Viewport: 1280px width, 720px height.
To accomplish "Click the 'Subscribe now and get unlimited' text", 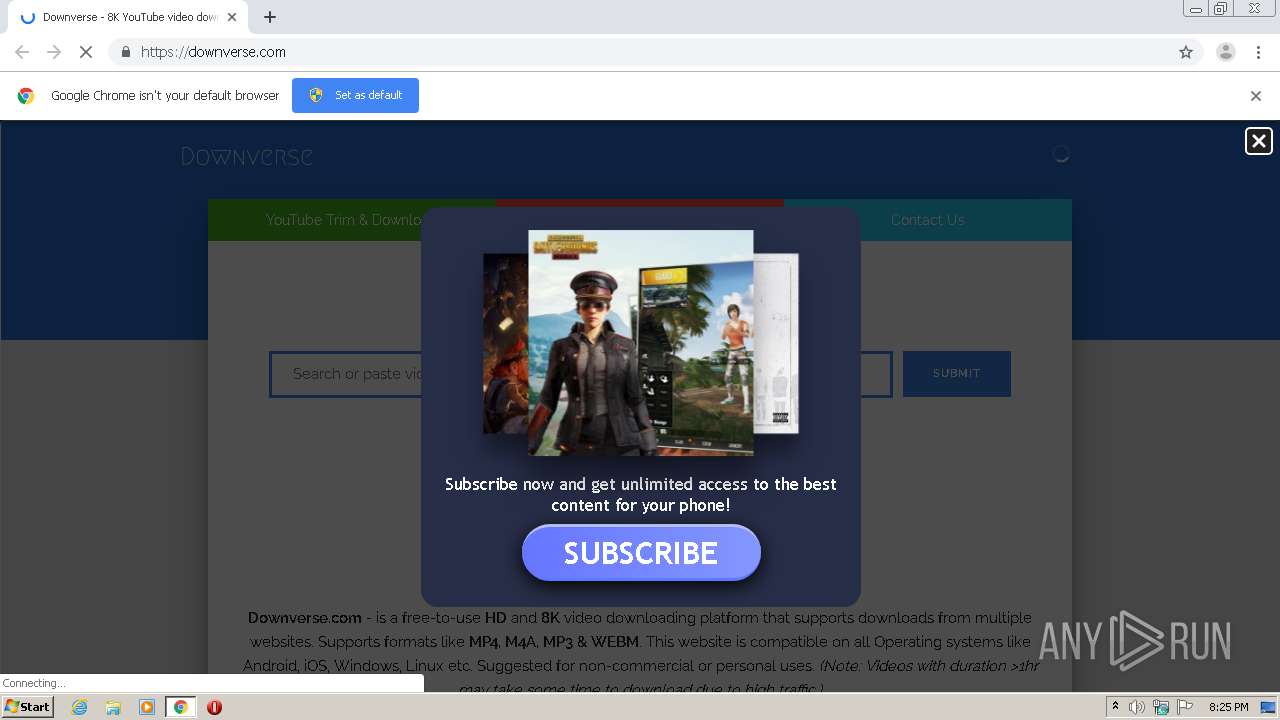I will click(640, 494).
